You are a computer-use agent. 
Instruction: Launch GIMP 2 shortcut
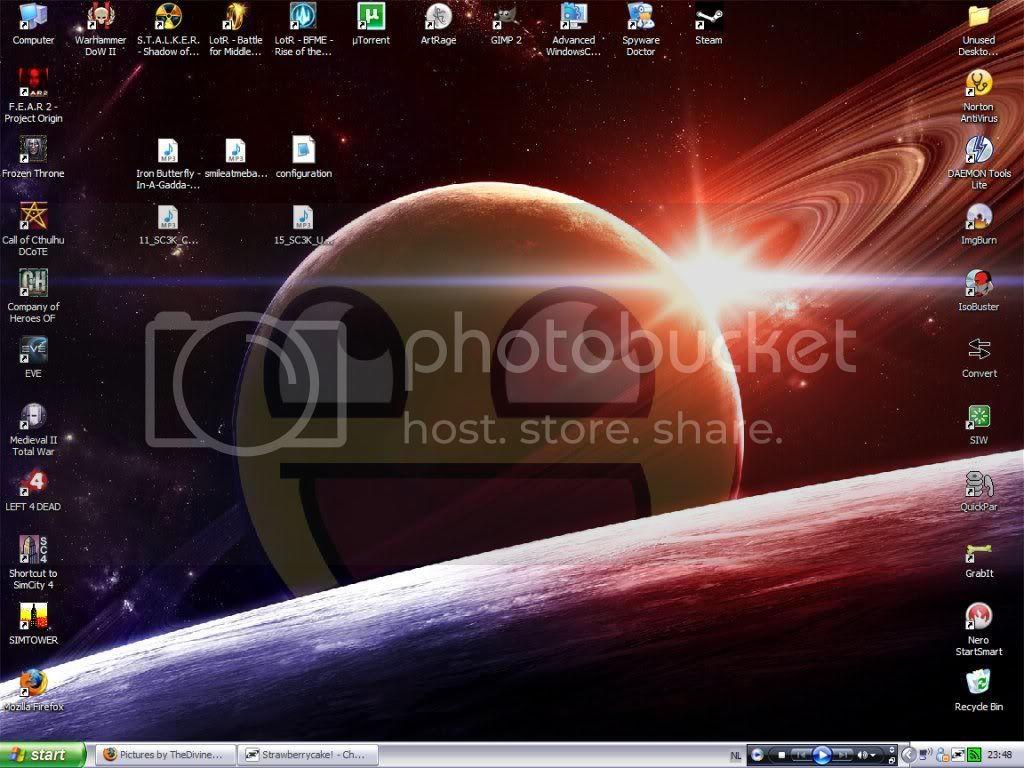pos(506,24)
